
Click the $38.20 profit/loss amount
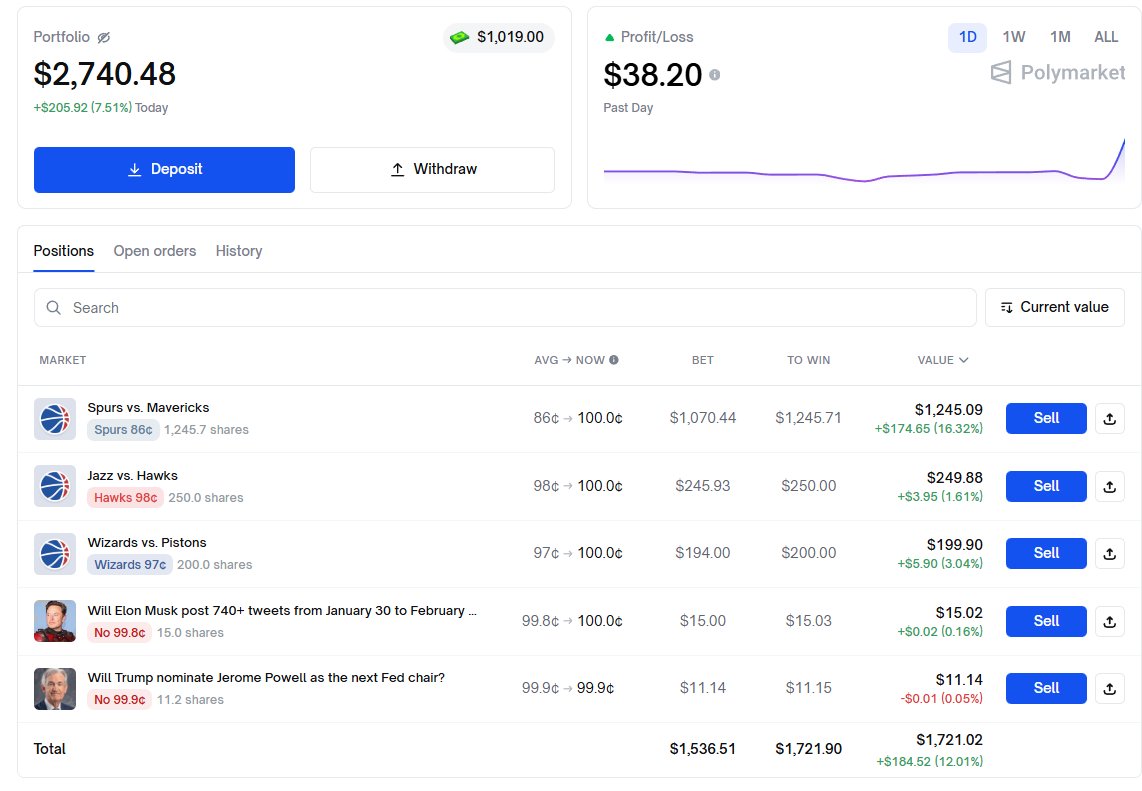(x=653, y=75)
